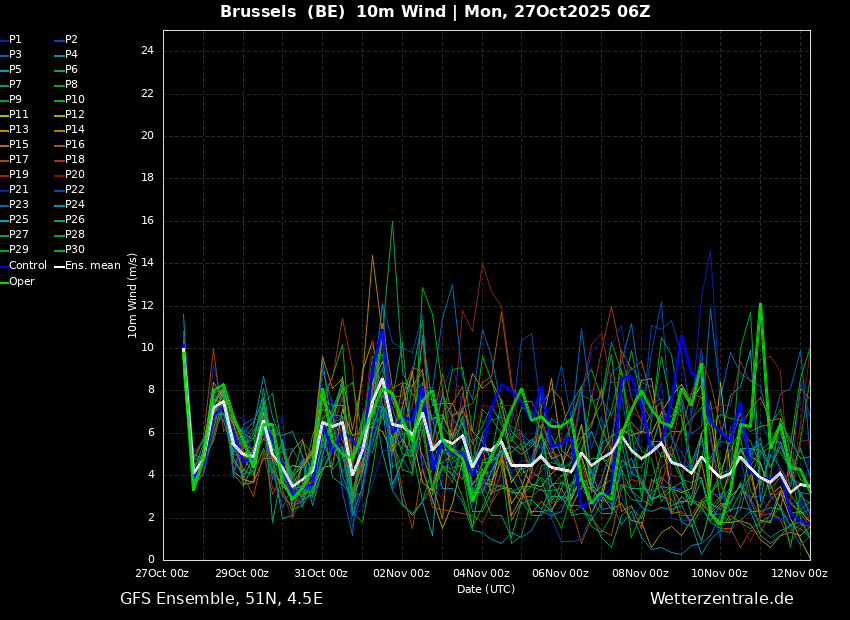The width and height of the screenshot is (850, 620).
Task: Click the P16 legend color line
Action: click(x=59, y=145)
